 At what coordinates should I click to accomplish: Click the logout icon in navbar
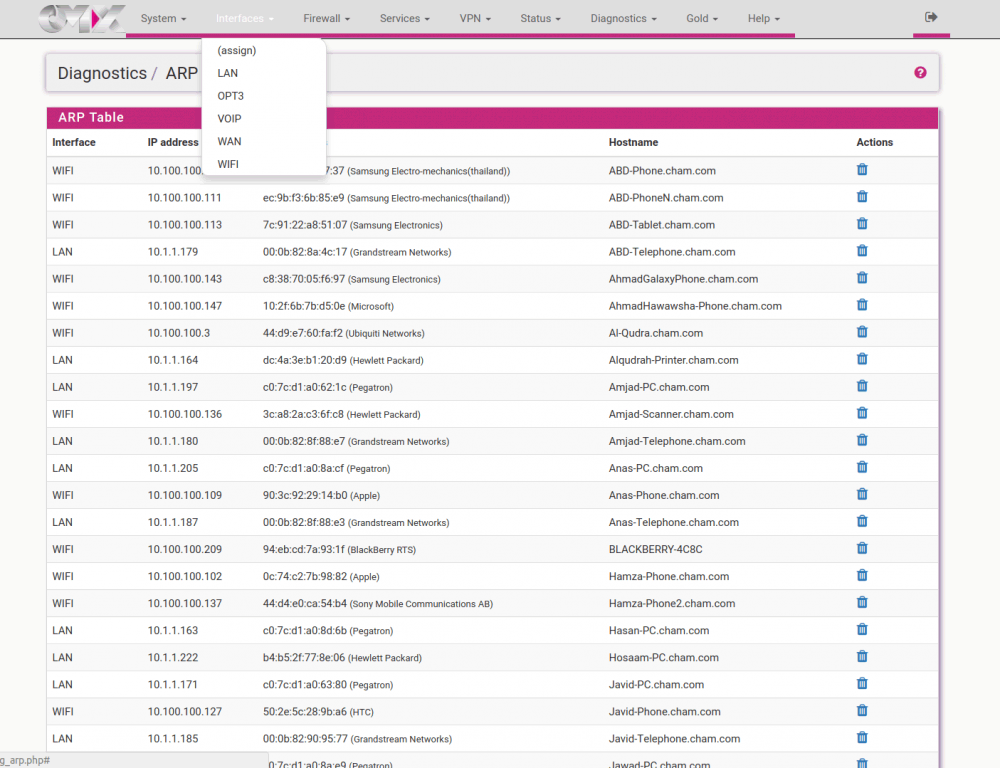[x=931, y=17]
